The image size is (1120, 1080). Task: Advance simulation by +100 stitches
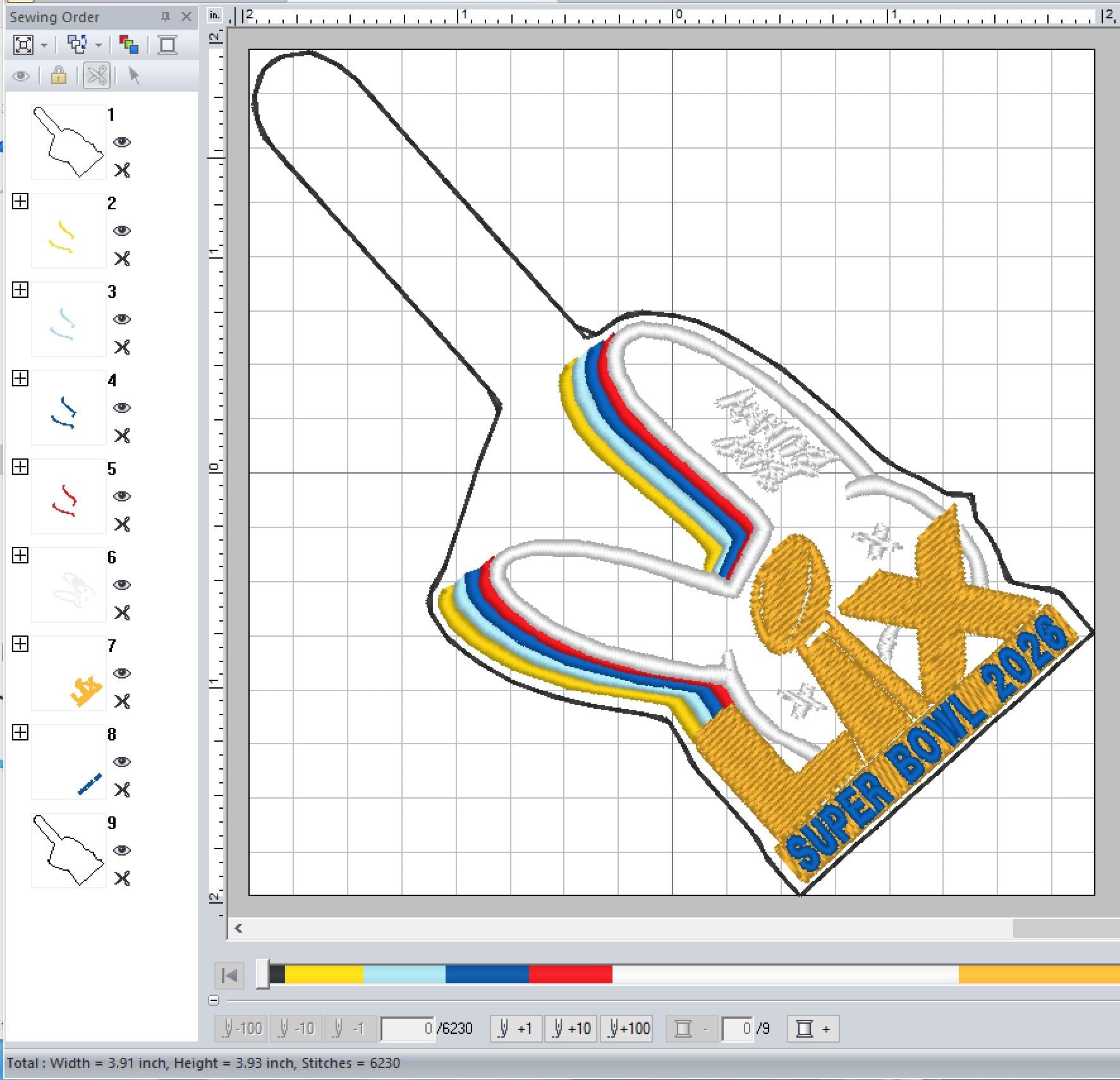[x=628, y=1029]
